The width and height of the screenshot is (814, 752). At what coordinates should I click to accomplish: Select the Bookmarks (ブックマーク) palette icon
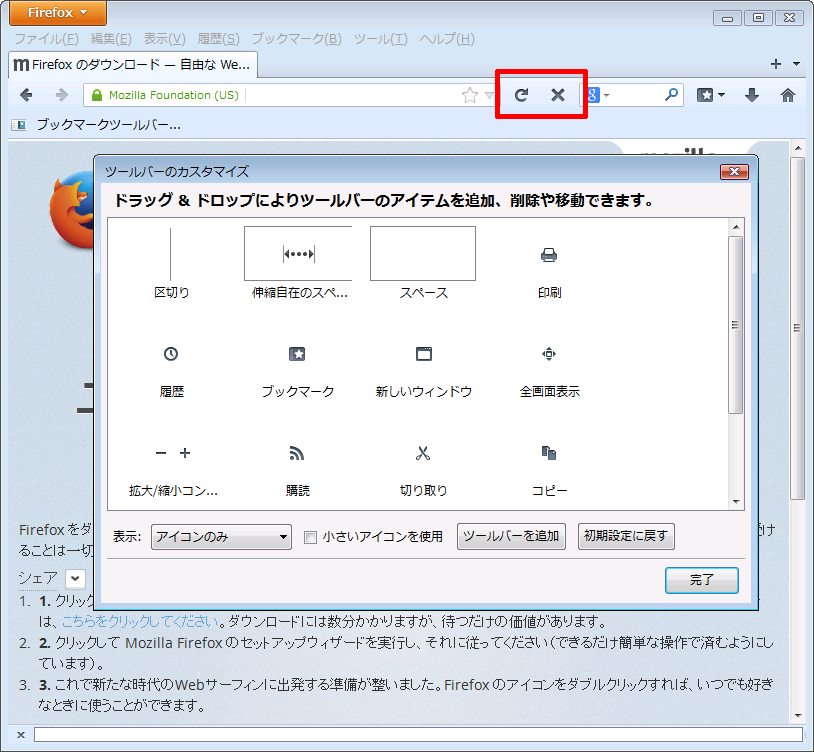[x=297, y=354]
